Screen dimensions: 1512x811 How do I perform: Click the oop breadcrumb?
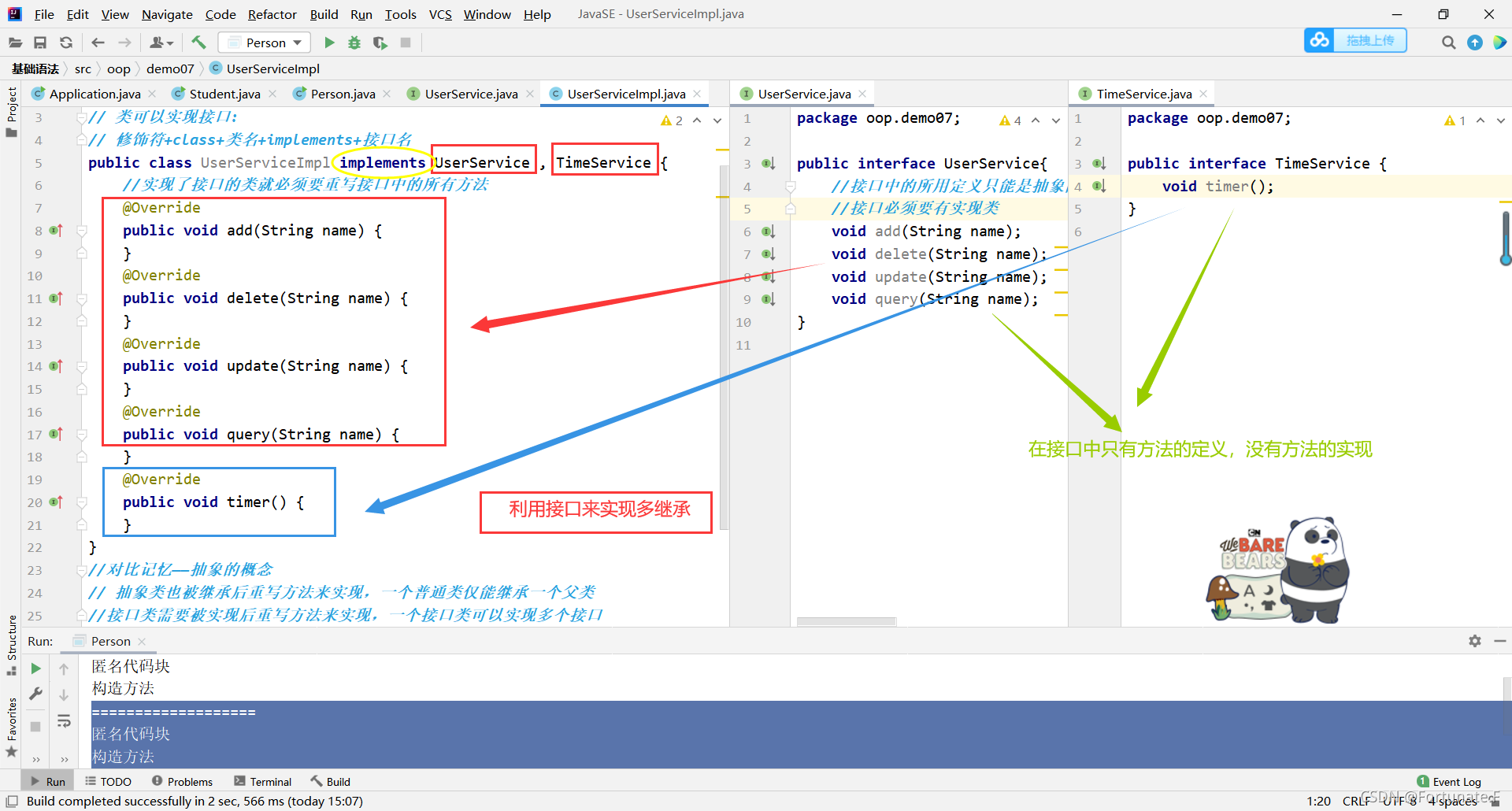pos(119,69)
